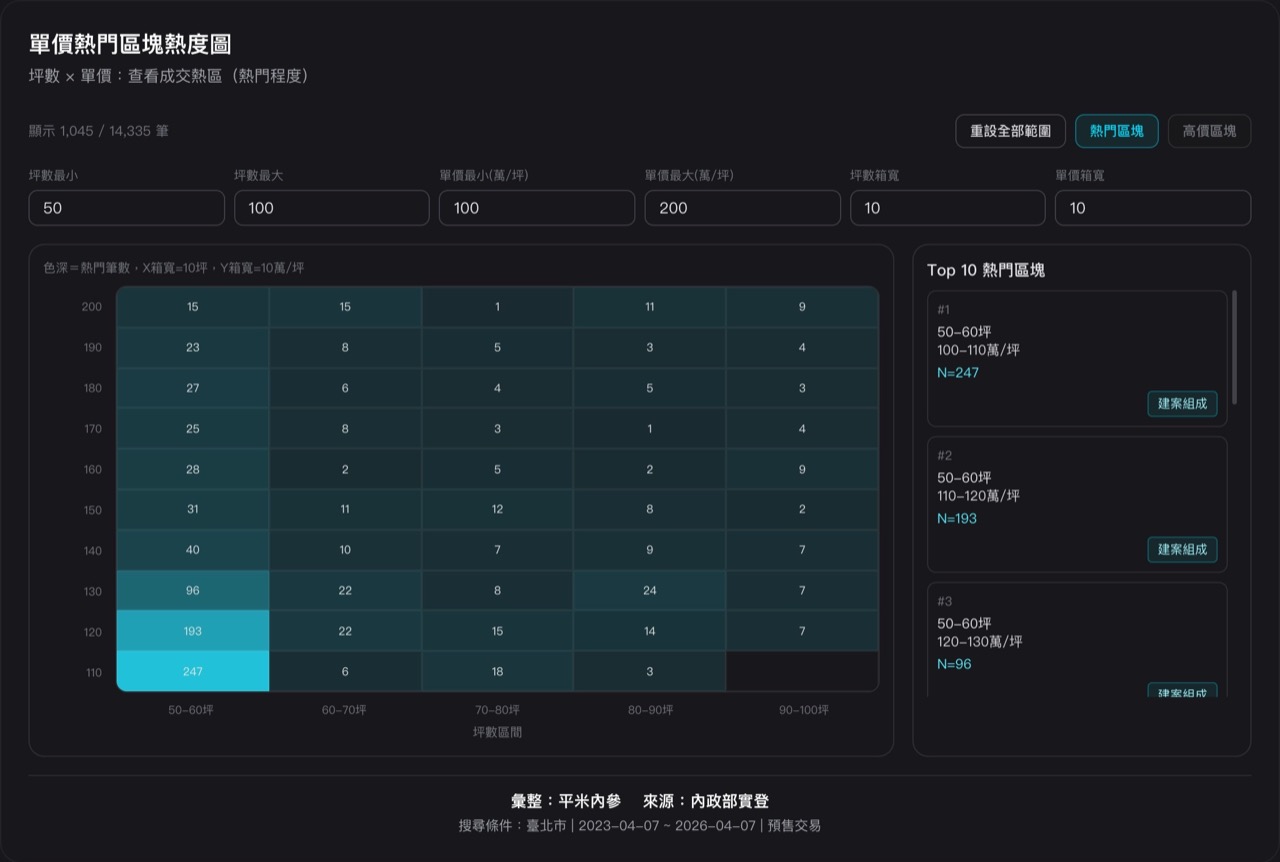Toggle the 熱門區塊 view mode
This screenshot has height=862, width=1280.
(1116, 131)
